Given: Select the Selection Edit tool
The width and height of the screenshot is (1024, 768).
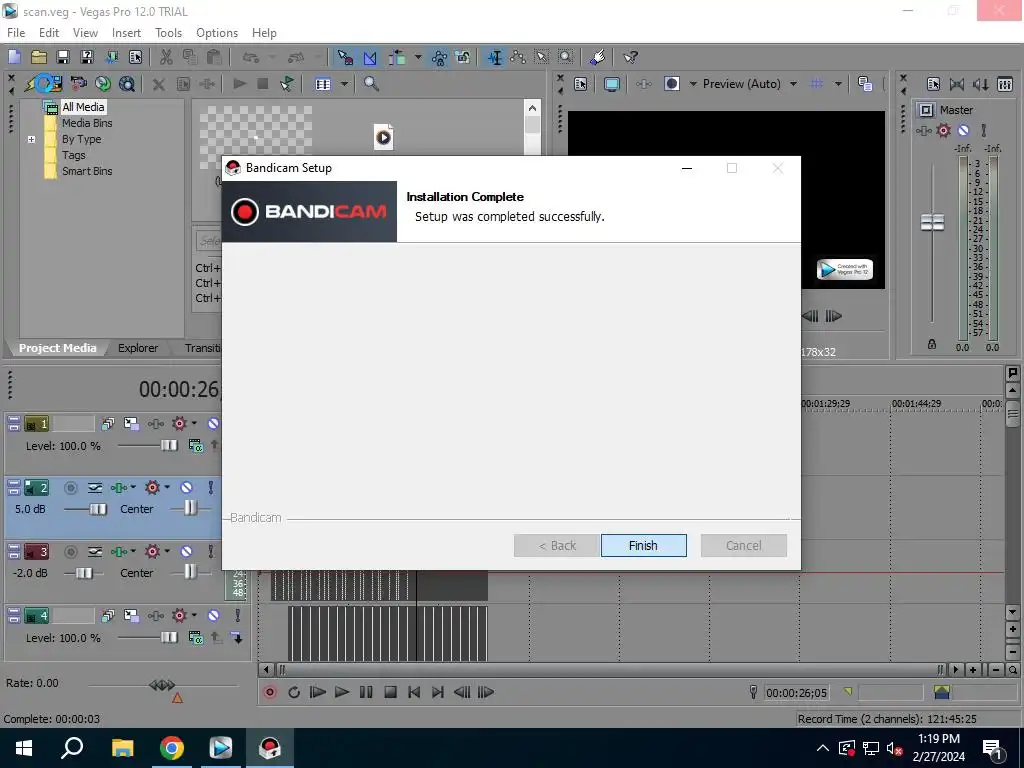Looking at the screenshot, I should pos(542,57).
